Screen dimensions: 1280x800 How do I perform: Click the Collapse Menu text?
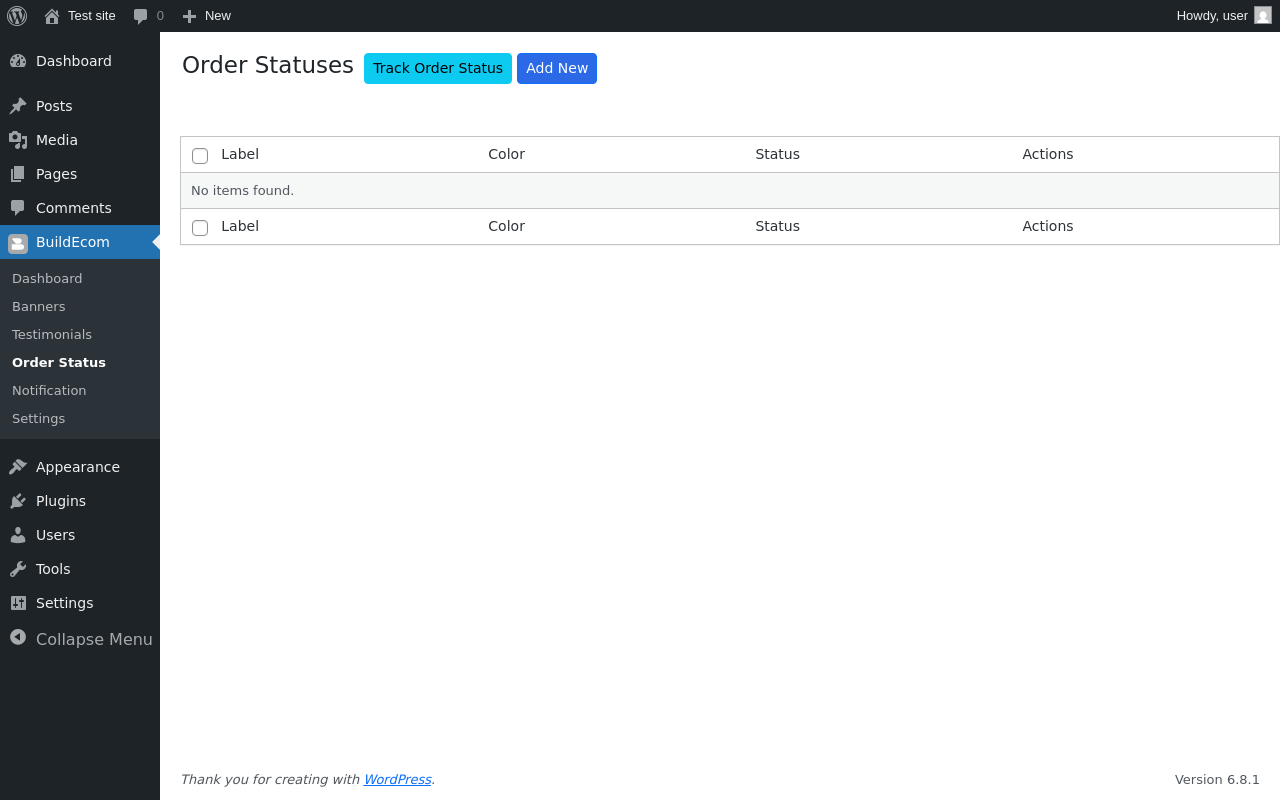point(94,639)
